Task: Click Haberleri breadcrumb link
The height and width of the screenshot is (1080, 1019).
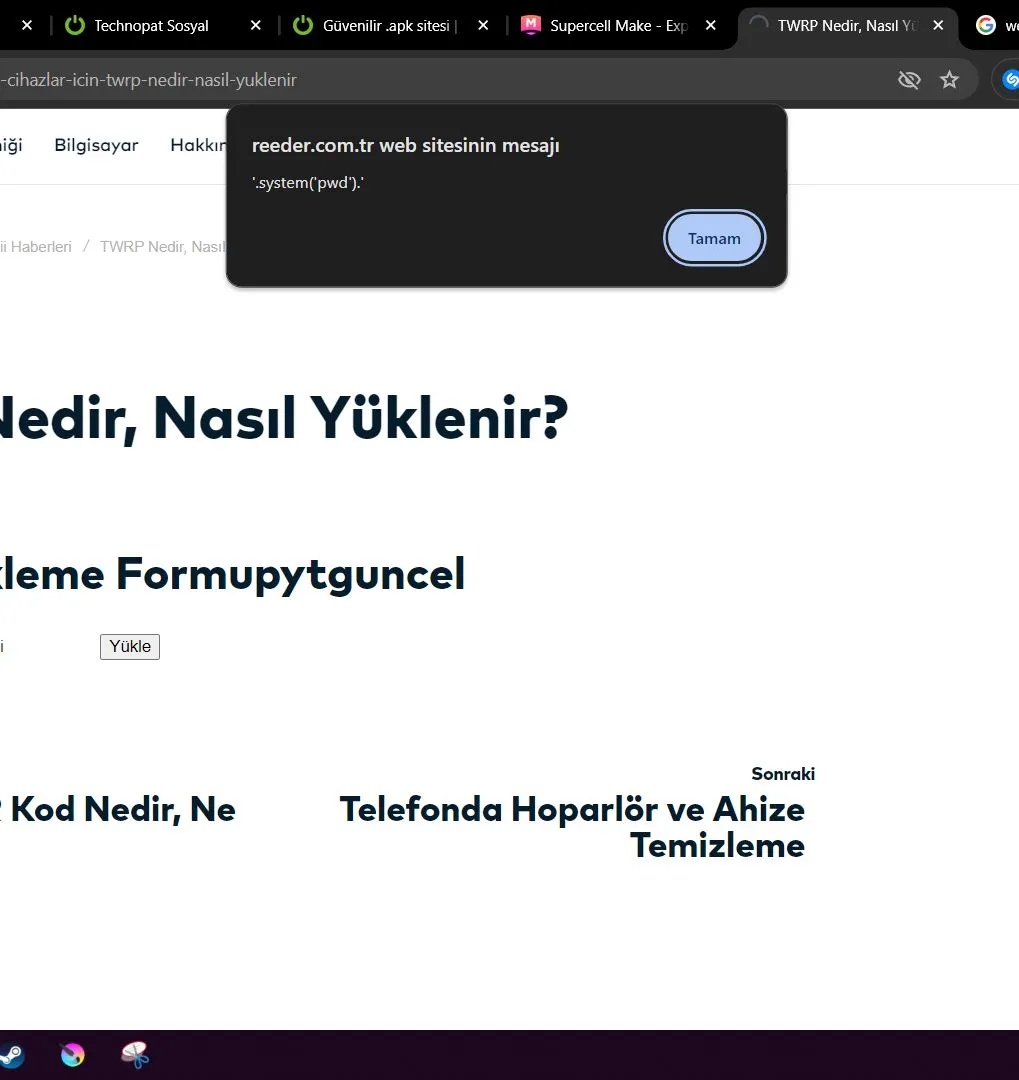Action: pos(36,247)
